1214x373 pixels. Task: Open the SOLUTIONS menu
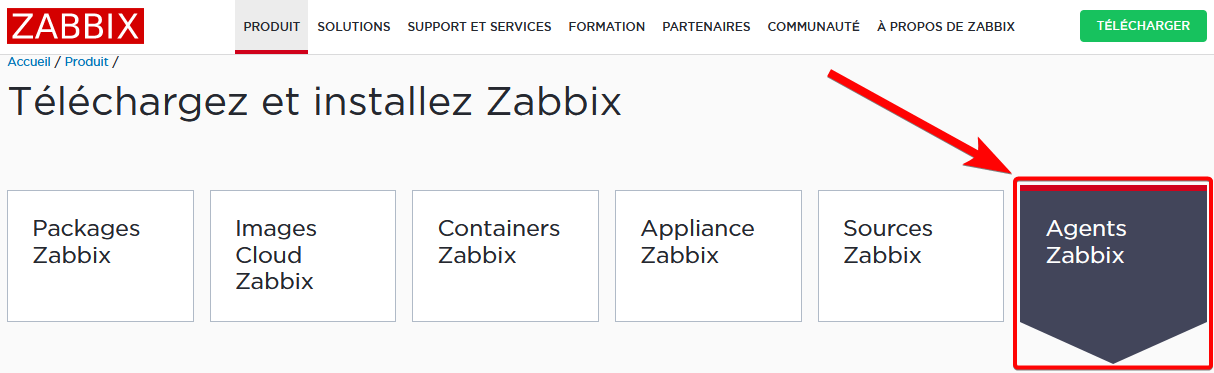354,27
